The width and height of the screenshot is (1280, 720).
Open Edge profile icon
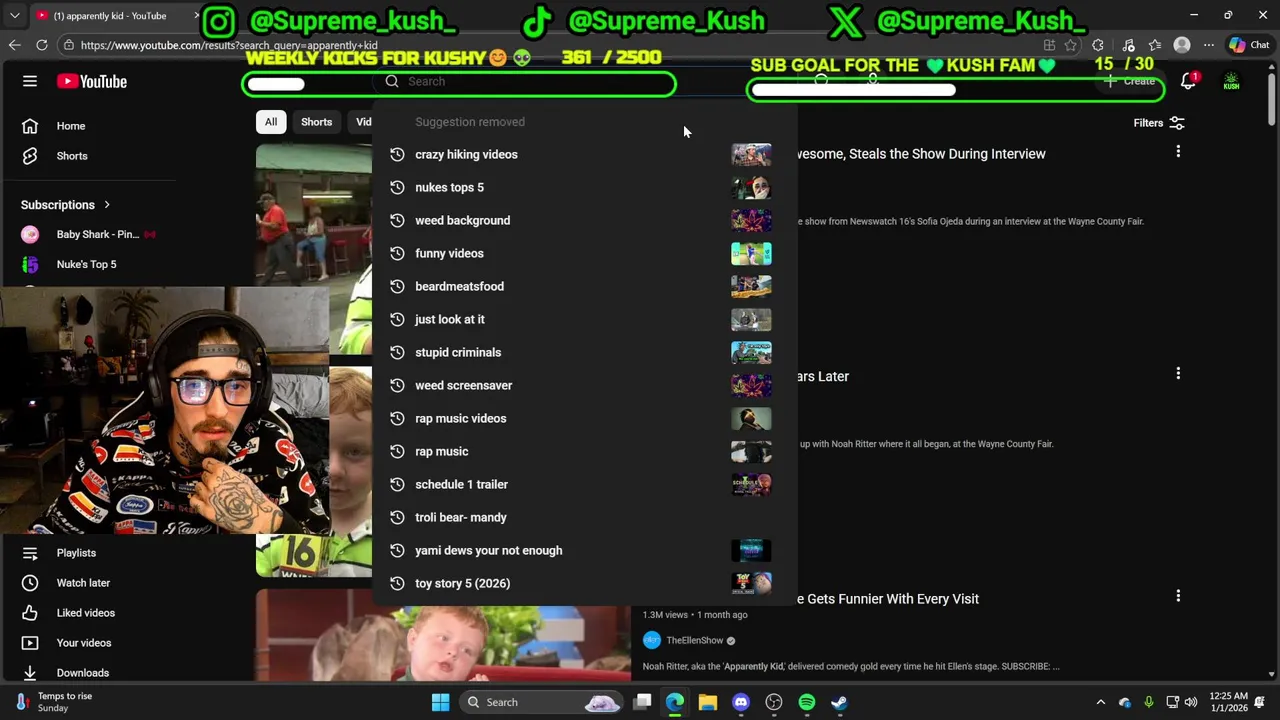tap(1182, 45)
